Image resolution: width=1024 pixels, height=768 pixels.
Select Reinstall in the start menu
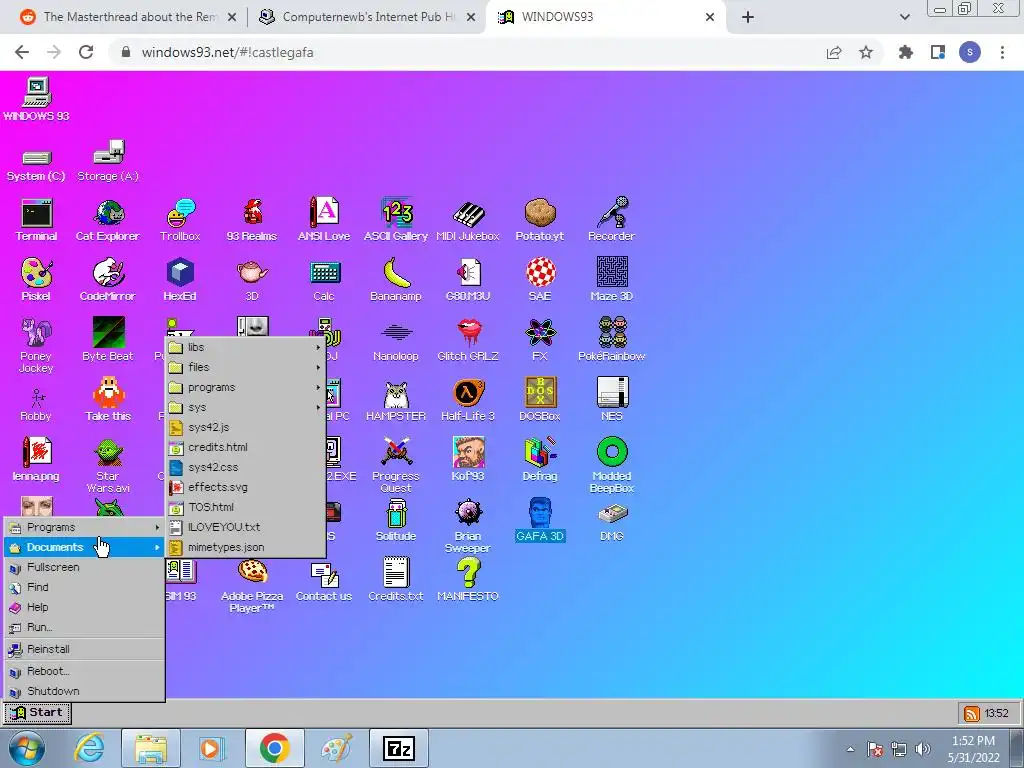tap(84, 649)
